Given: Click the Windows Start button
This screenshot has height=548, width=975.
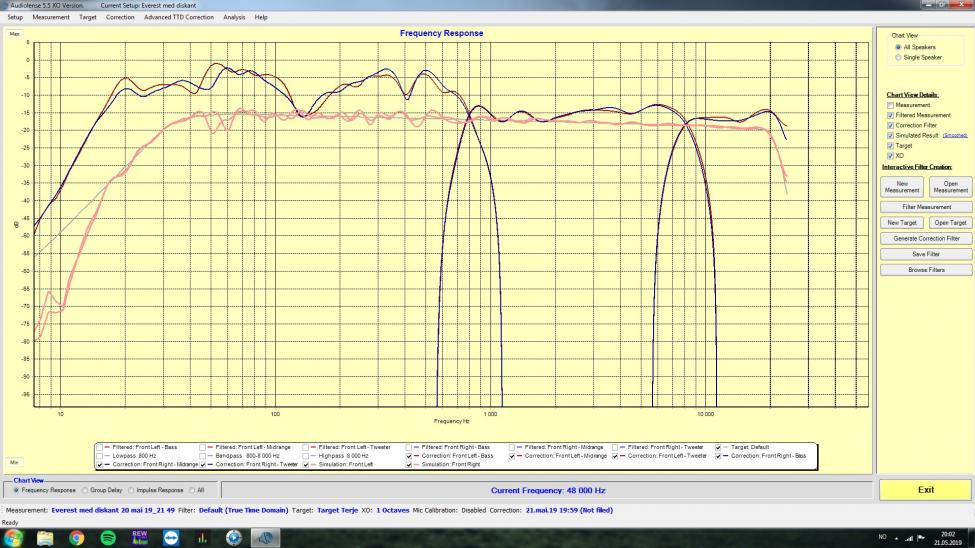Looking at the screenshot, I should point(14,538).
